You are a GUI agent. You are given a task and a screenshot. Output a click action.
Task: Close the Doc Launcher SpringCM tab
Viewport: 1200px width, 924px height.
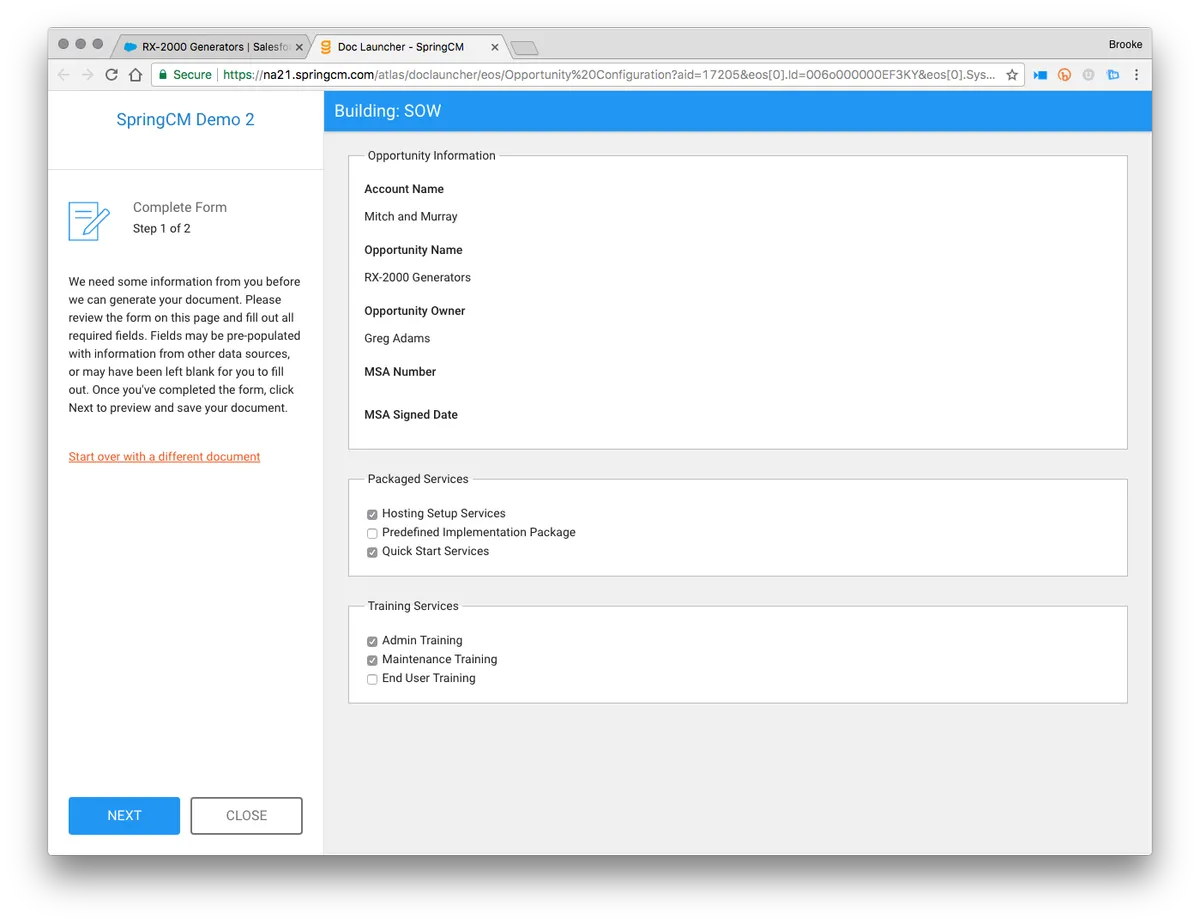coord(495,47)
